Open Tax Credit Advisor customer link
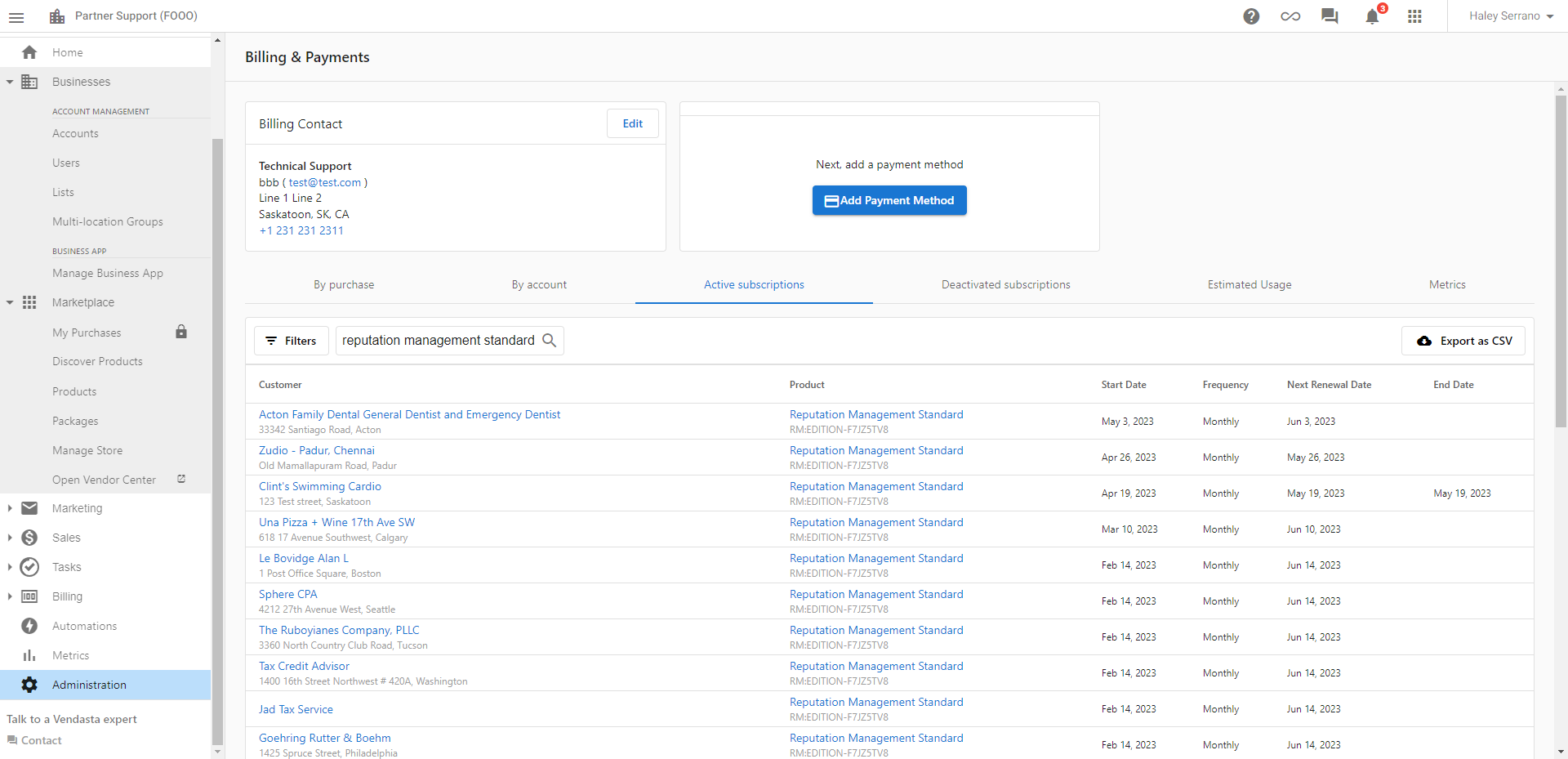 click(x=304, y=666)
